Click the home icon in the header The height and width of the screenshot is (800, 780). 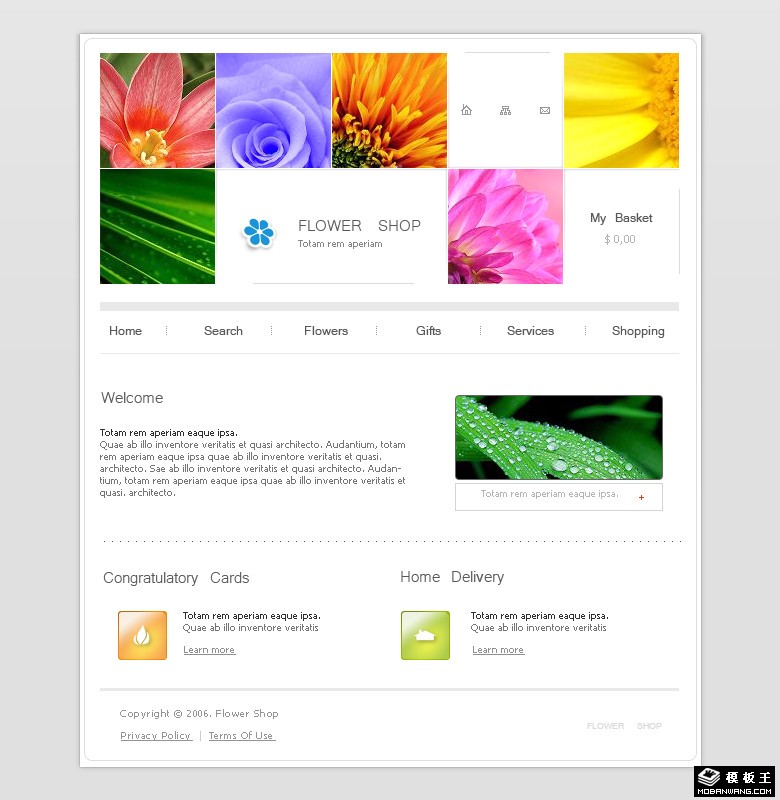[466, 110]
